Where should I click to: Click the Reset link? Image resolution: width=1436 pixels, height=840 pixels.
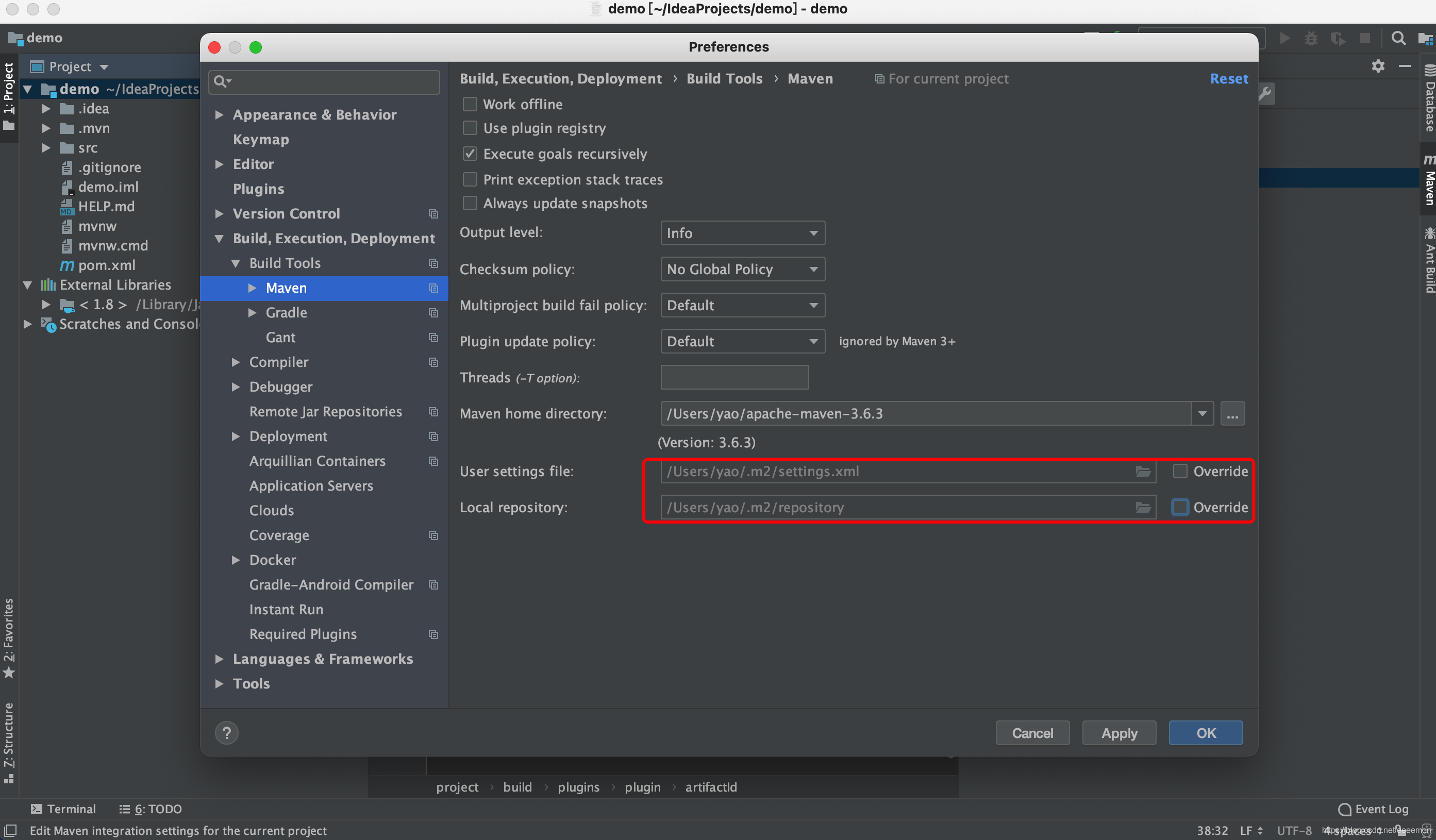pyautogui.click(x=1229, y=79)
